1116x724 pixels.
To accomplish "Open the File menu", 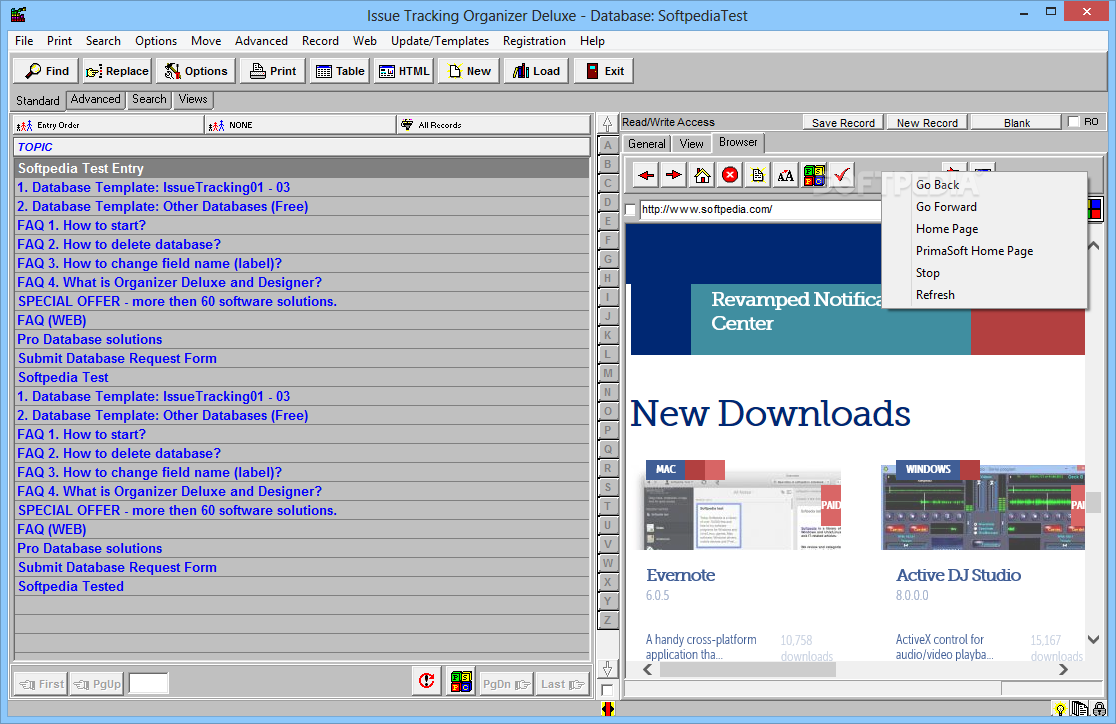I will tap(24, 41).
